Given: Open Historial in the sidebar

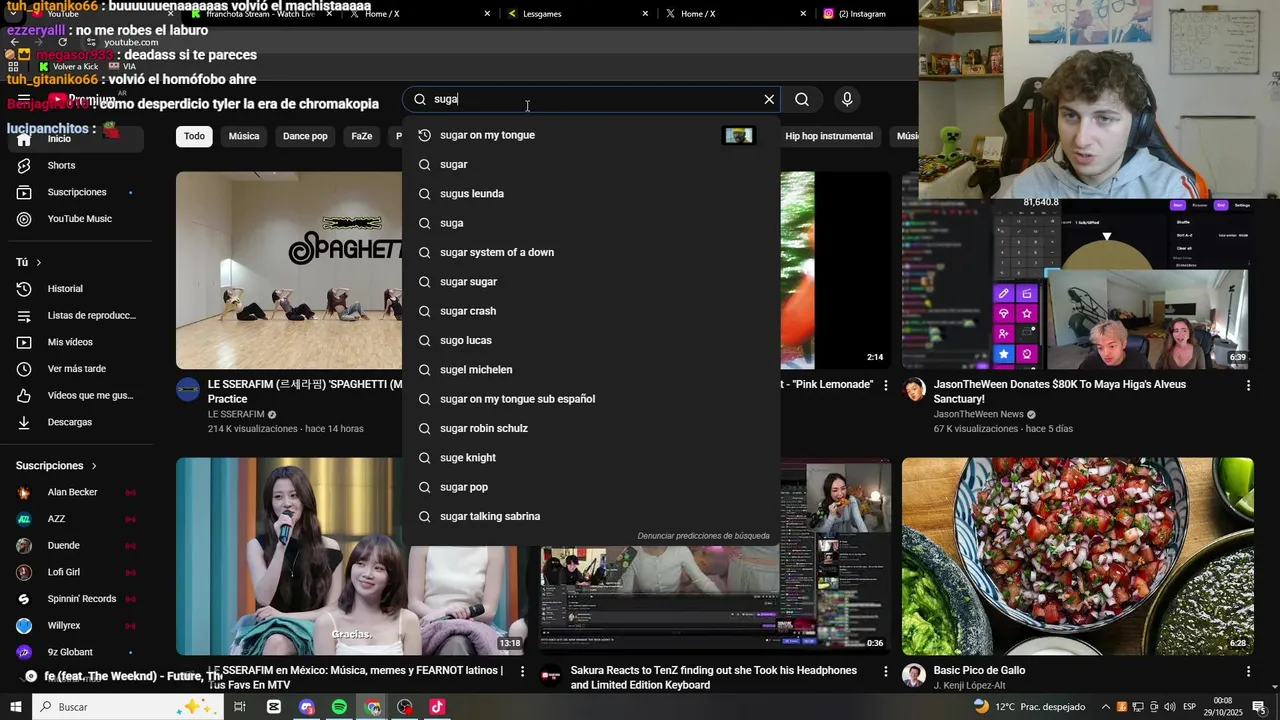Looking at the screenshot, I should click(76, 289).
